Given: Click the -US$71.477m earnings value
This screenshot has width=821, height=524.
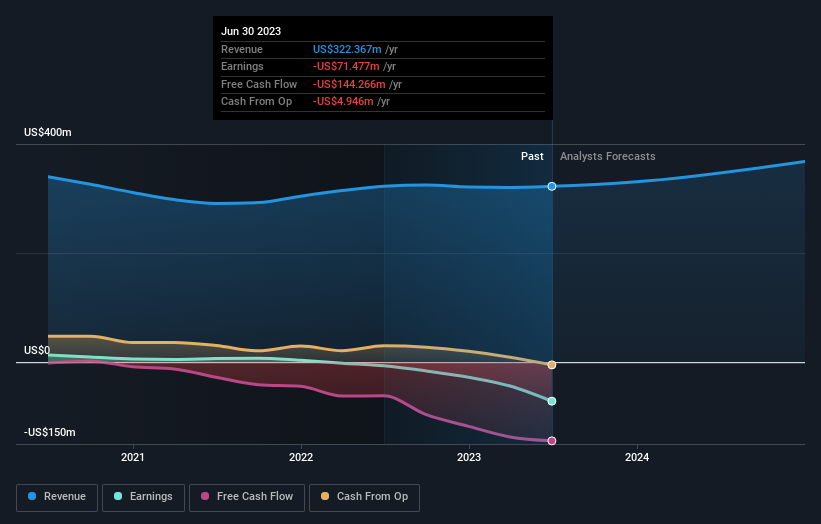Looking at the screenshot, I should (x=346, y=66).
